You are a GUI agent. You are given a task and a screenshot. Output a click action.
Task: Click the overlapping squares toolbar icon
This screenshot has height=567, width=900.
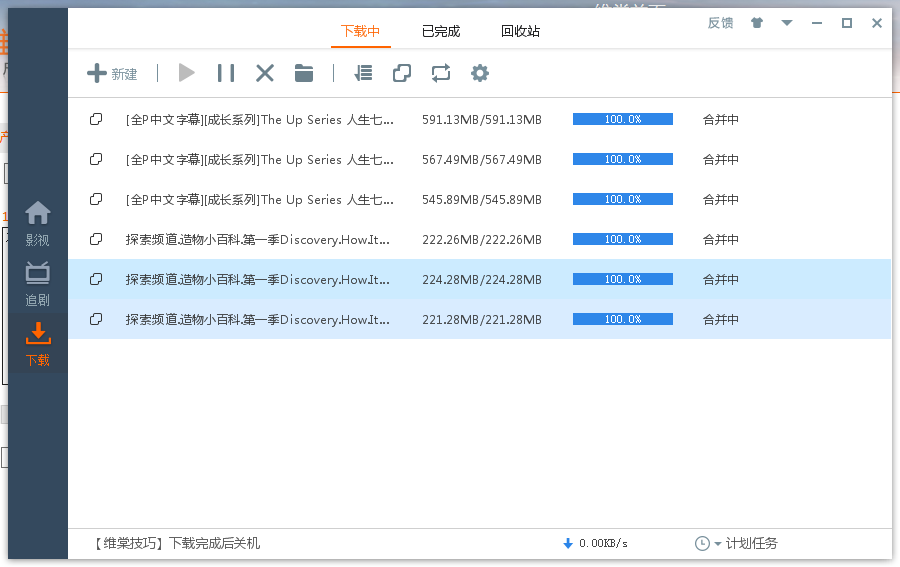(x=402, y=73)
